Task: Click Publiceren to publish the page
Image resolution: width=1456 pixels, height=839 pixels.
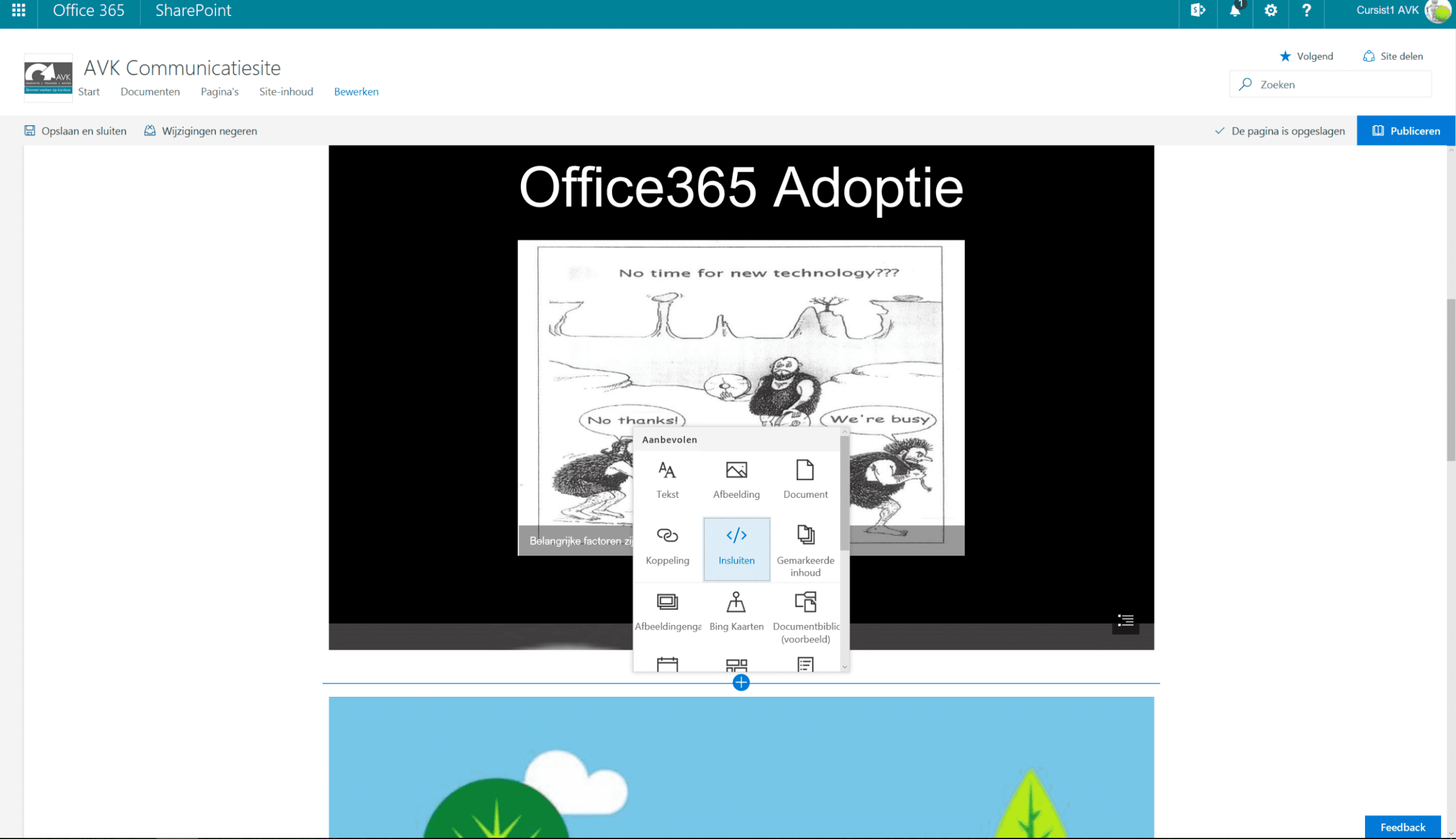Action: [1407, 131]
